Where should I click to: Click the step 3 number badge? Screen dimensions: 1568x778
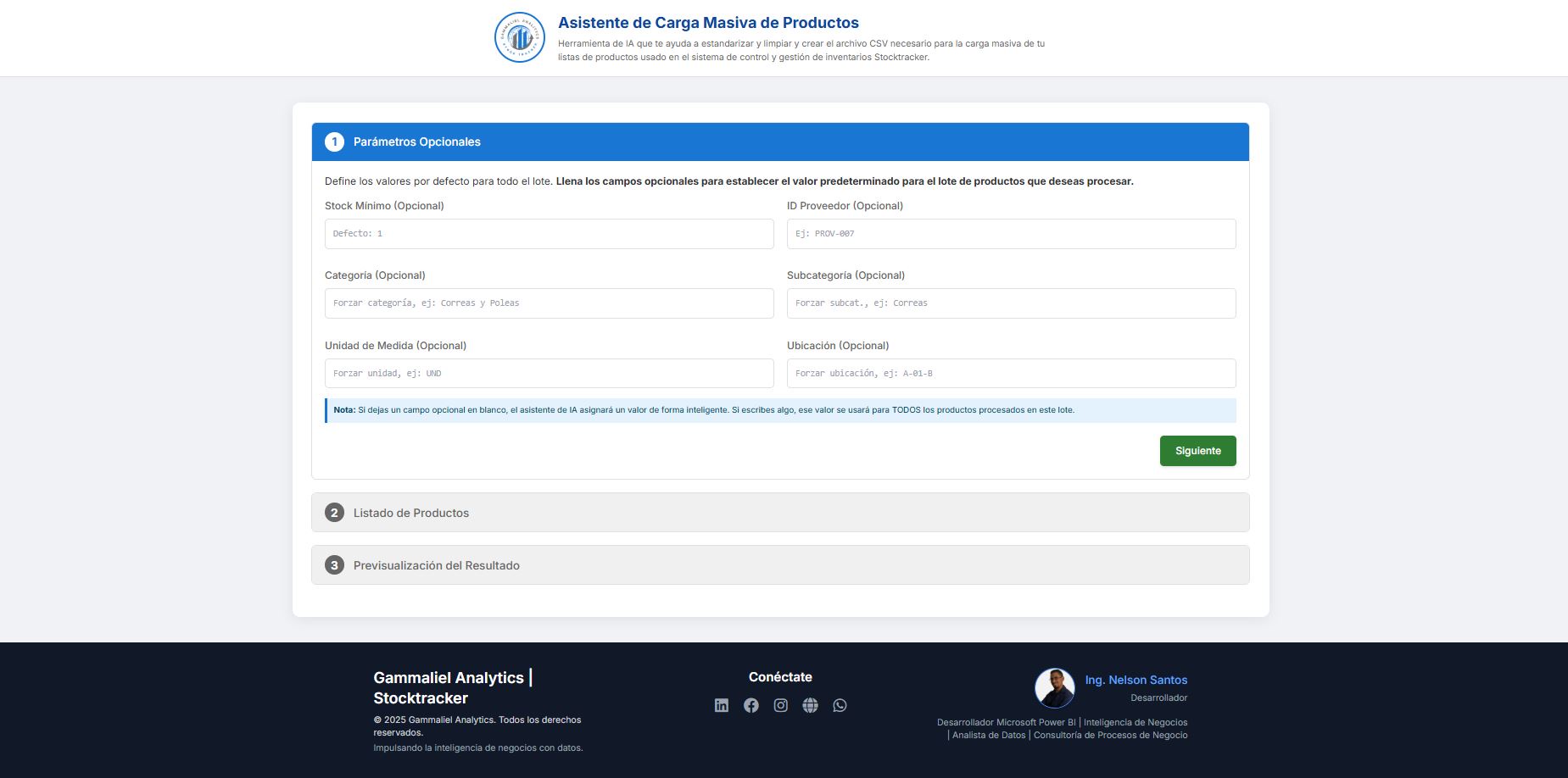(x=334, y=565)
